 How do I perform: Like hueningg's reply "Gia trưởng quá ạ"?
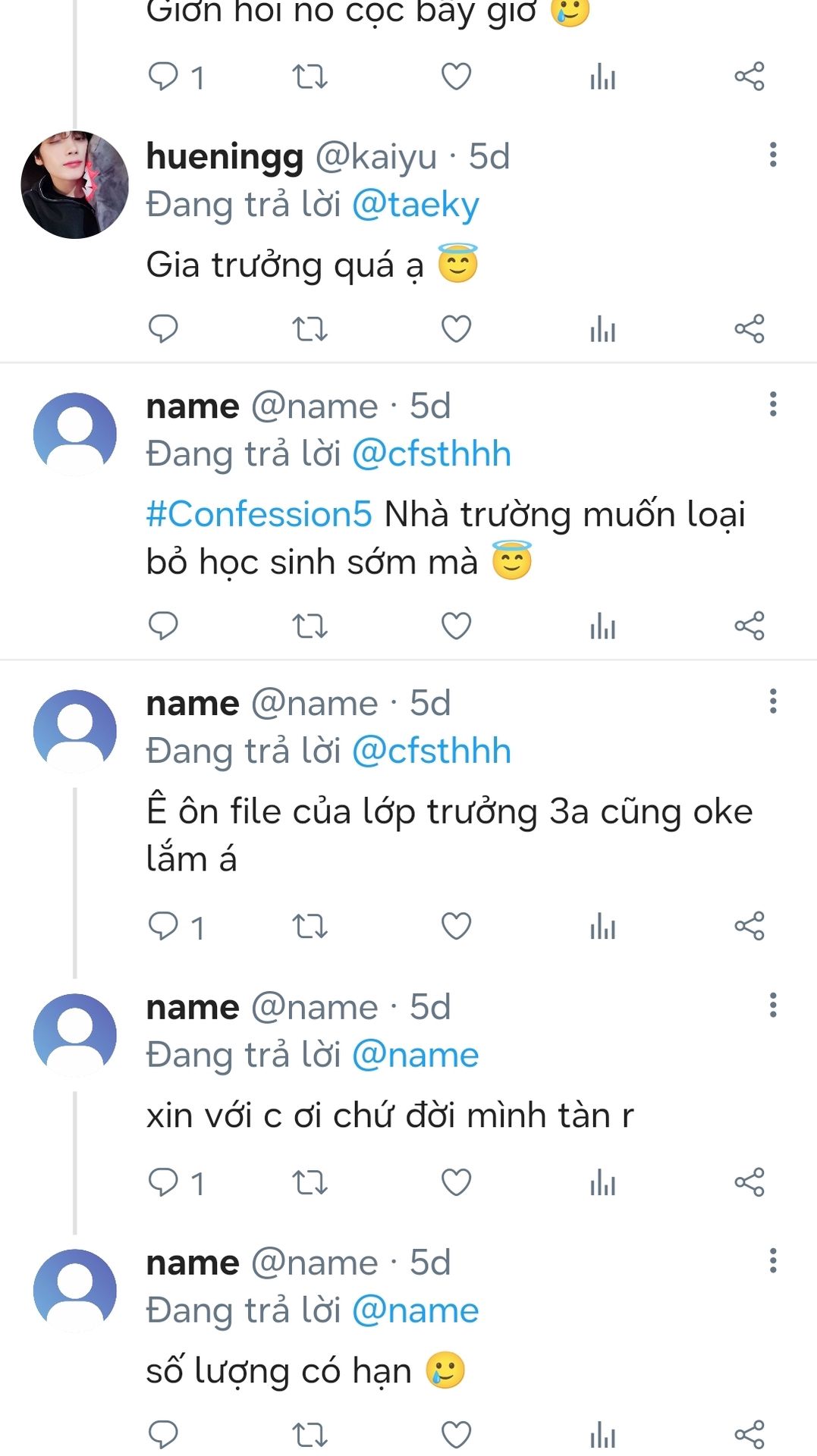pyautogui.click(x=456, y=328)
